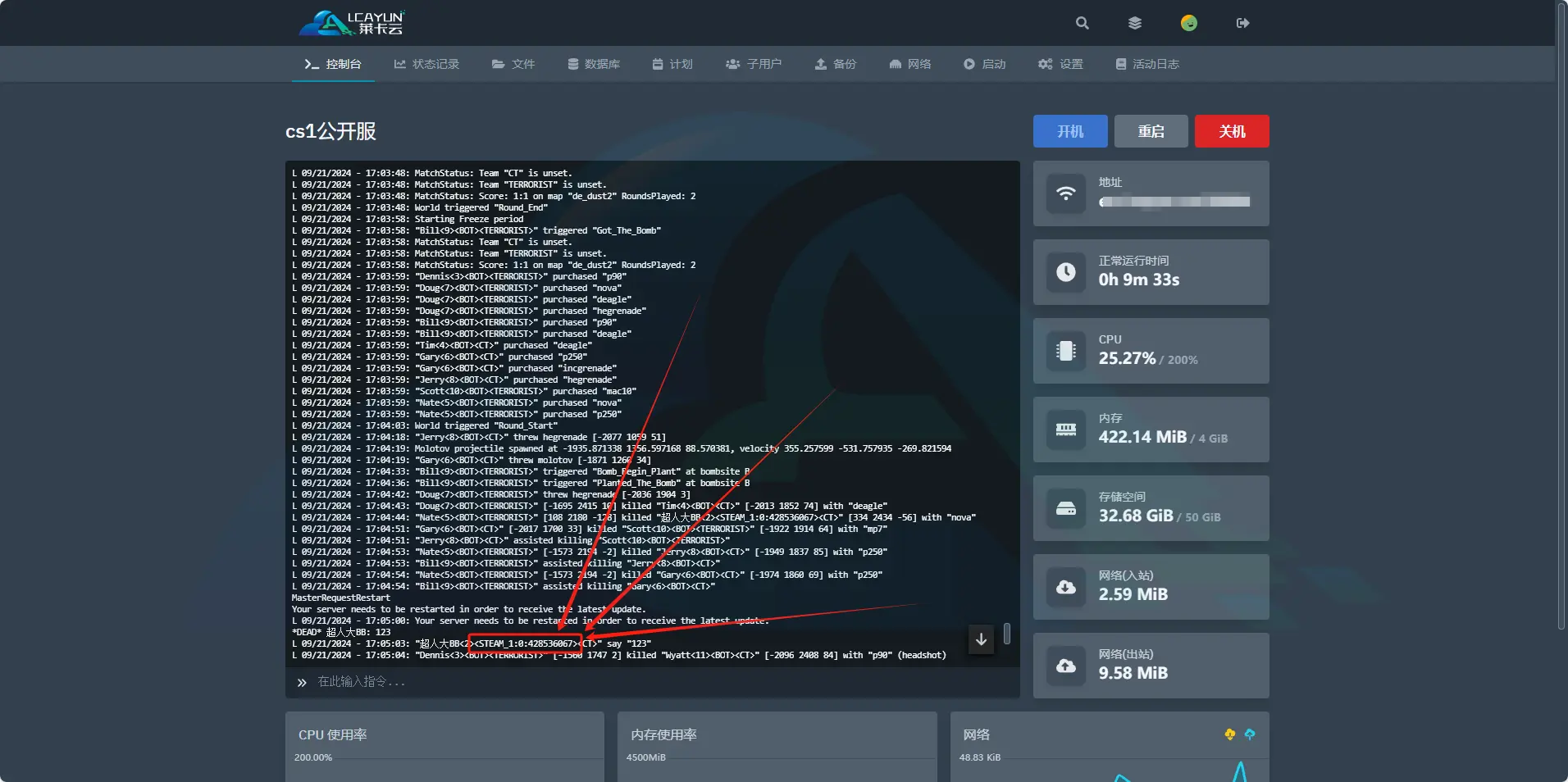
Task: Open the user avatar account icon
Action: (1188, 23)
